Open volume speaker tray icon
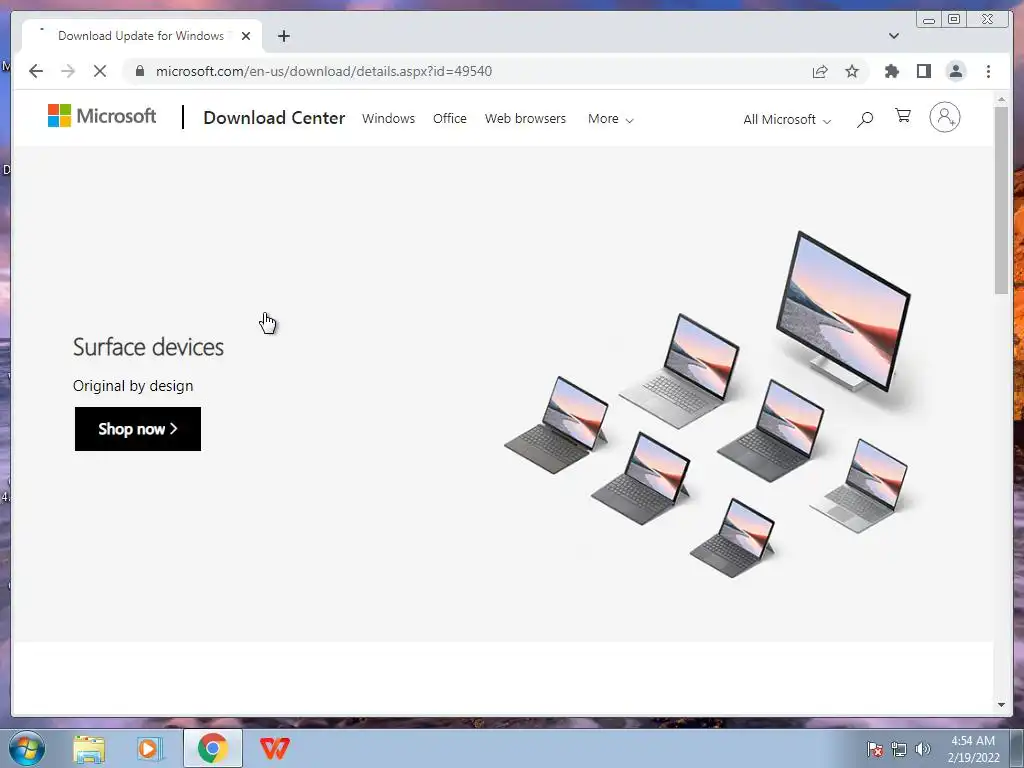This screenshot has width=1024, height=768. coord(923,749)
